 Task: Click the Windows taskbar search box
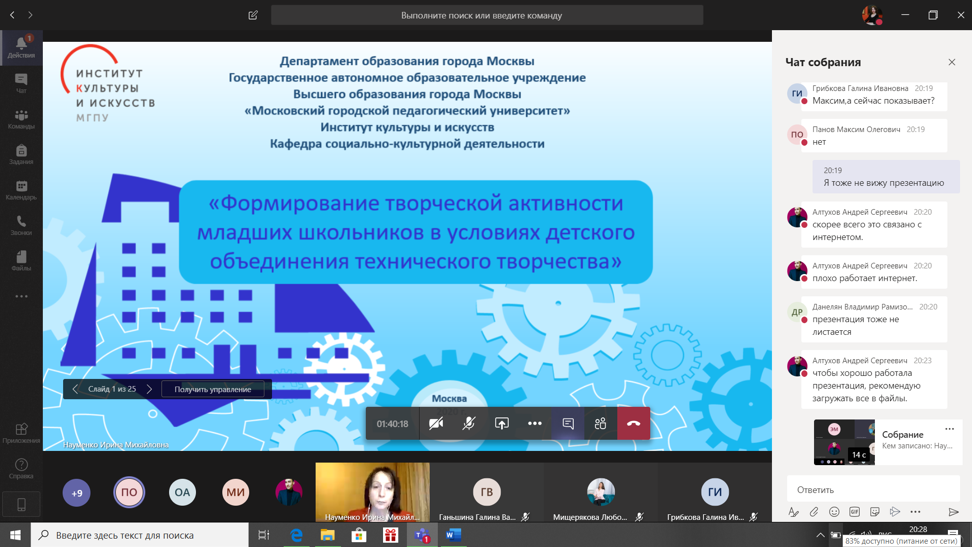139,535
